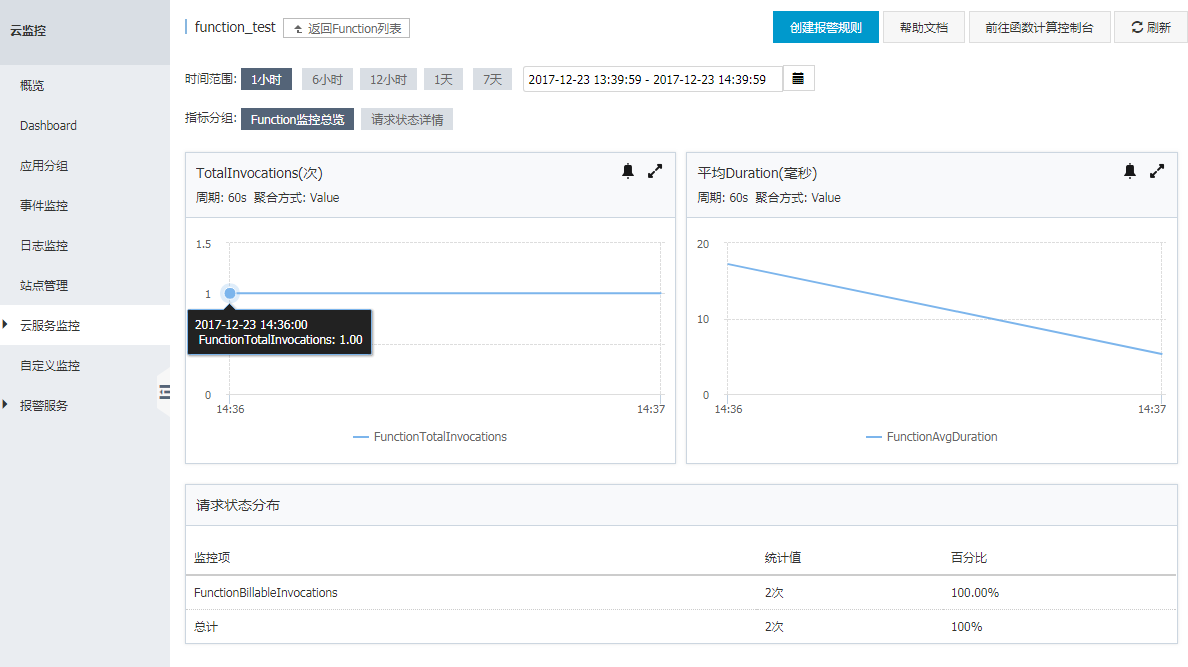Click the 总计 row label
1188x667 pixels.
point(206,627)
